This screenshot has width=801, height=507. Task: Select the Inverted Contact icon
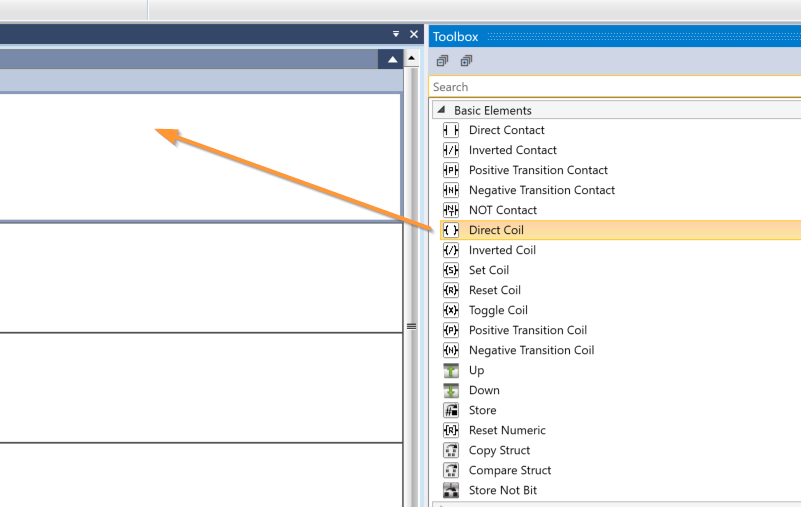click(x=450, y=150)
